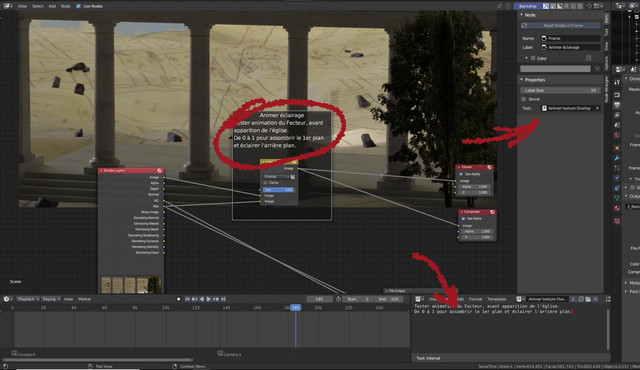640x370 pixels.
Task: Open the Keying dropdown in timeline
Action: (51, 299)
